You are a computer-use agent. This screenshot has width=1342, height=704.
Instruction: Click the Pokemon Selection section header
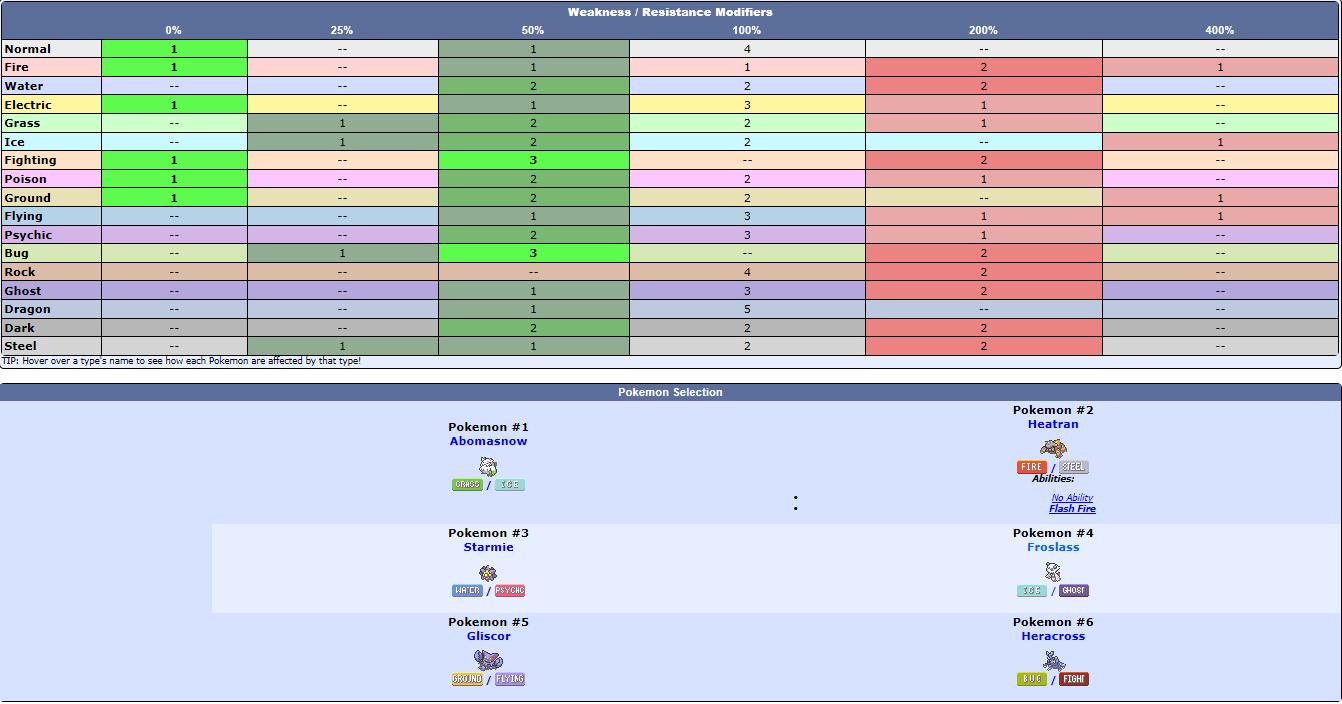point(670,392)
